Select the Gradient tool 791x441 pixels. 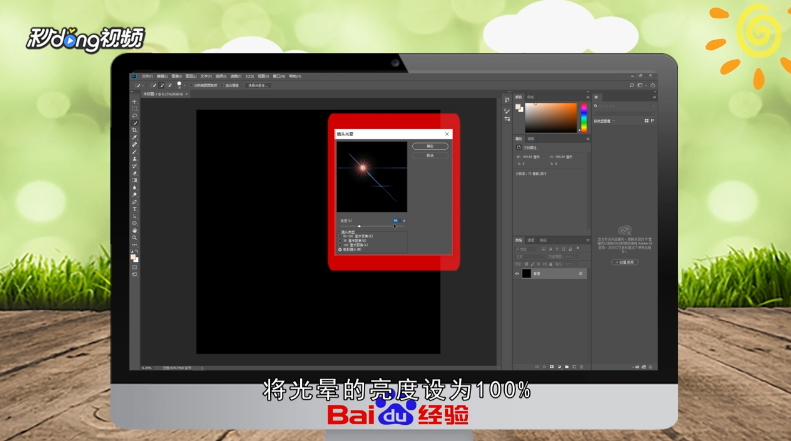click(x=135, y=180)
